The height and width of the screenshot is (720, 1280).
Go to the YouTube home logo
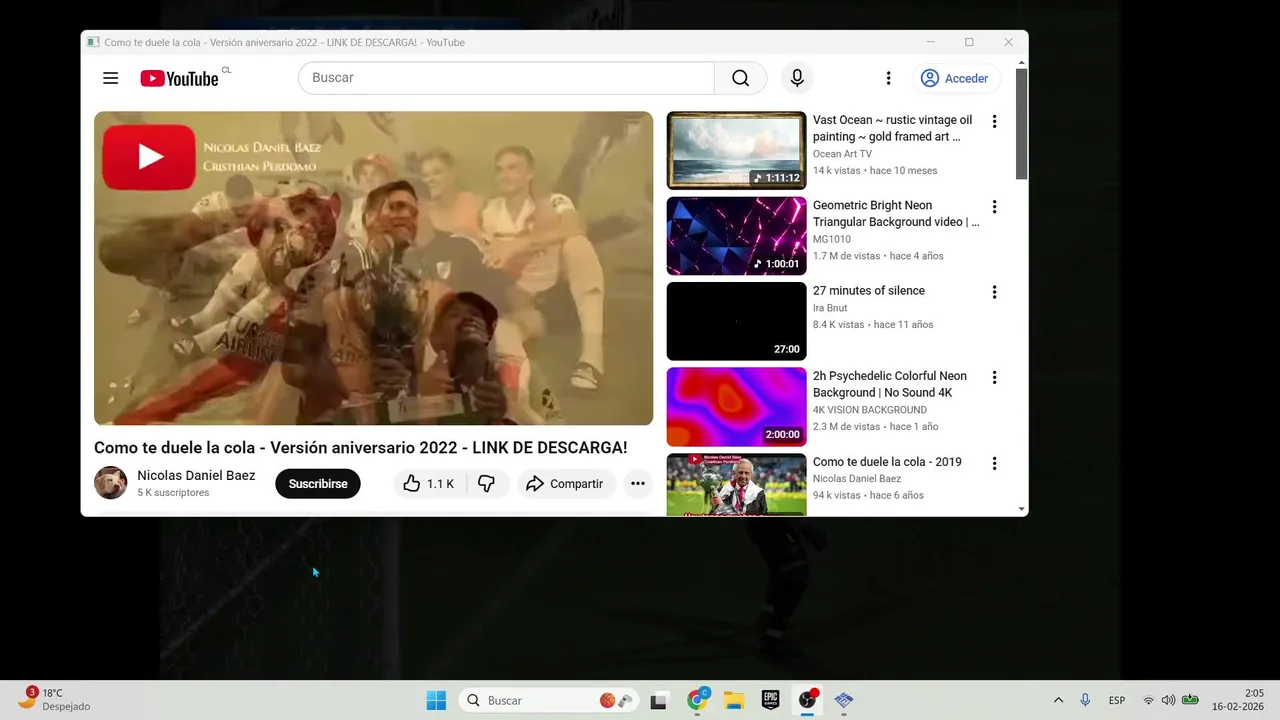(180, 78)
